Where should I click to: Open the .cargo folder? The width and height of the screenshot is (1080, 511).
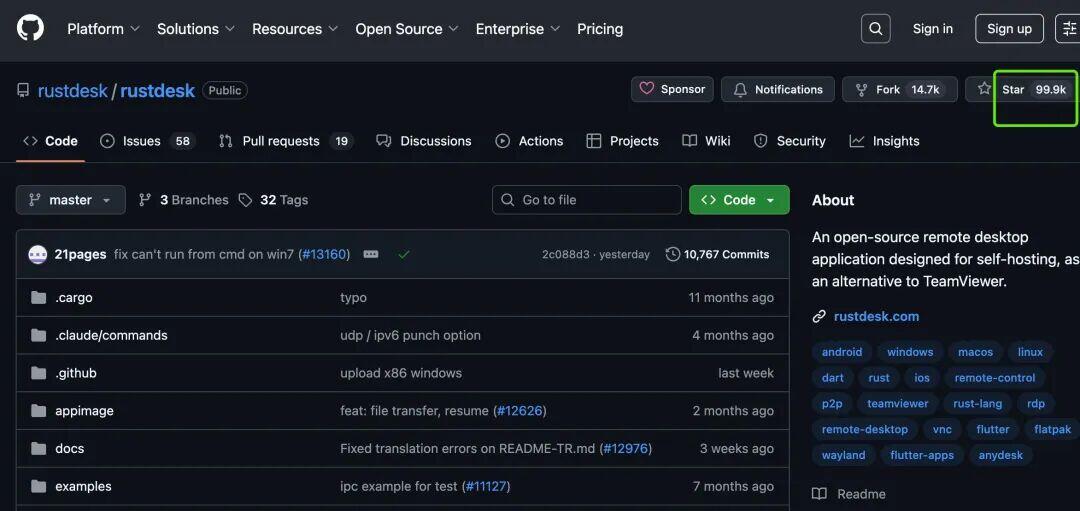(74, 297)
